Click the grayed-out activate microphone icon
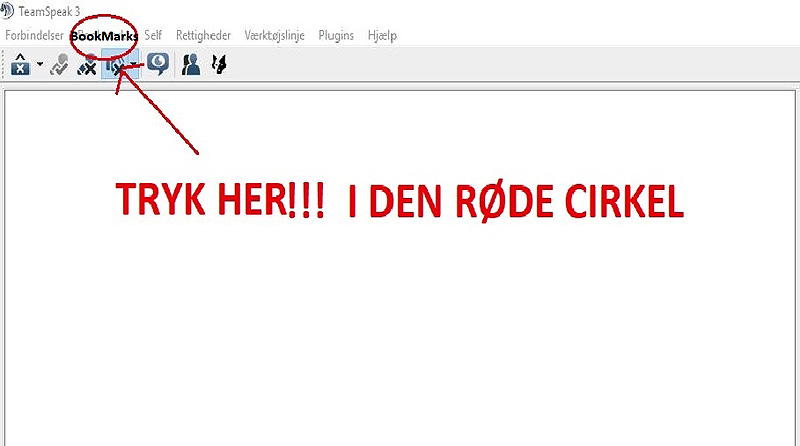800x446 pixels. point(60,66)
